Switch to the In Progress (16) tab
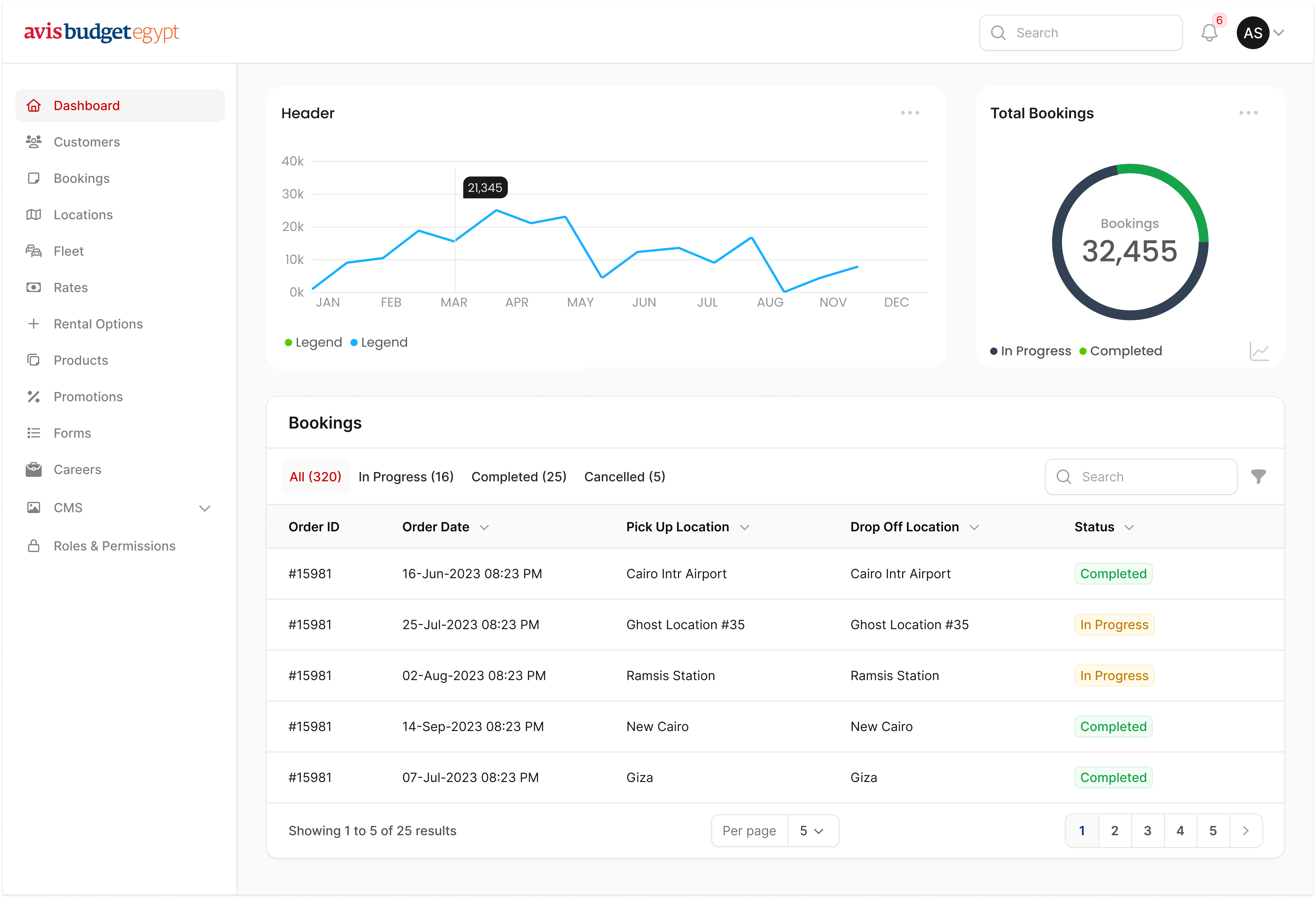1316x898 pixels. click(405, 477)
